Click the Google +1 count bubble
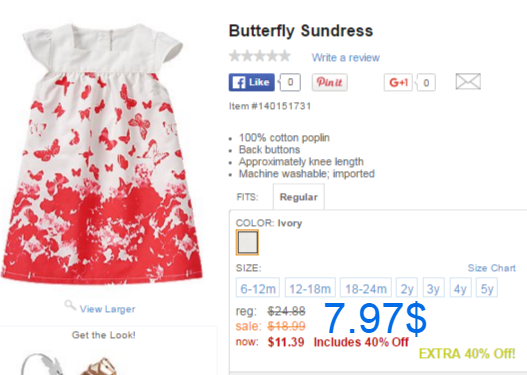This screenshot has height=375, width=527. [x=426, y=82]
